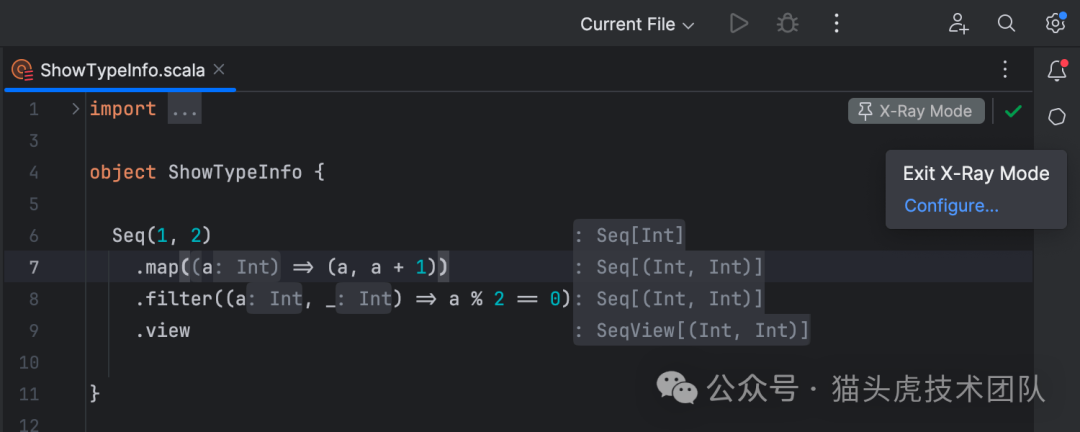Open IDE settings via the gear icon

(x=1055, y=23)
